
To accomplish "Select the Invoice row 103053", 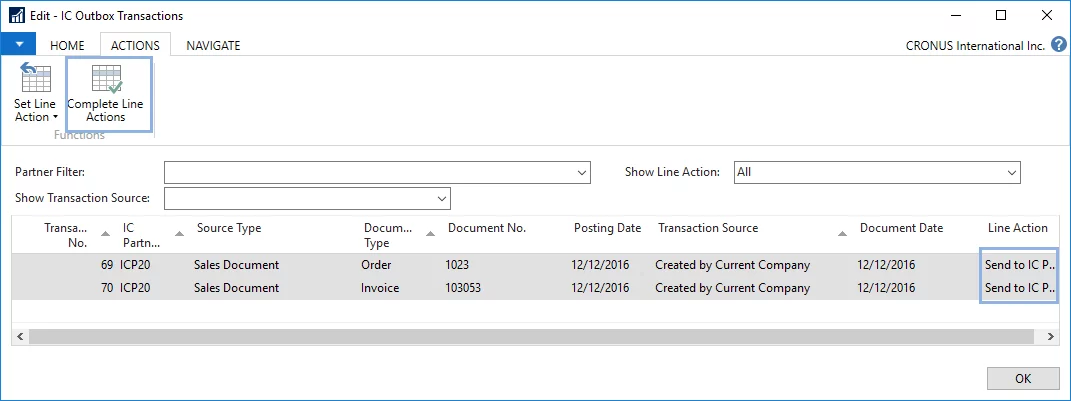I will [x=462, y=288].
